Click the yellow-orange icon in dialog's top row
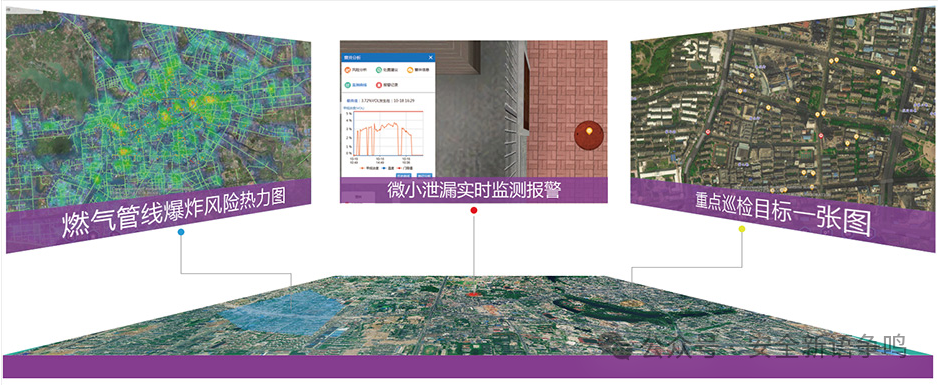Viewport: 938px width, 385px height. tap(410, 70)
